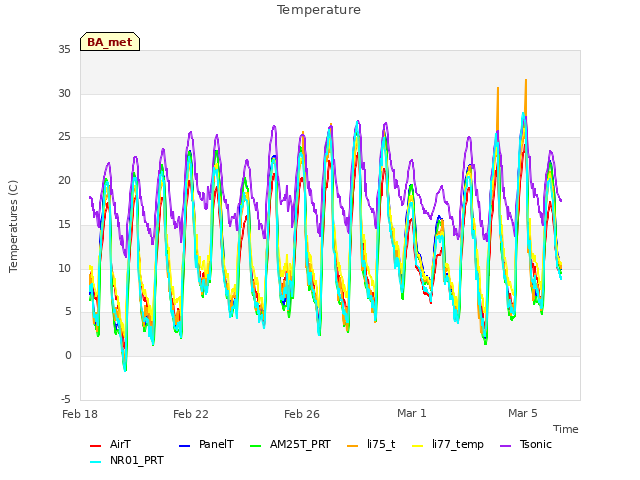Toggle the NR01_PRT legend entry

click(127, 461)
